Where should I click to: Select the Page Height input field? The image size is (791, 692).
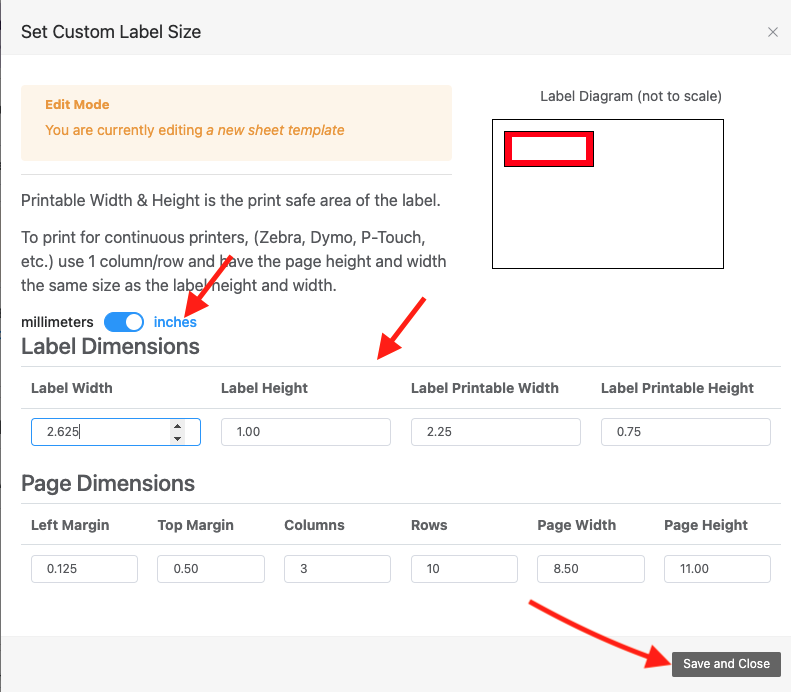tap(717, 569)
